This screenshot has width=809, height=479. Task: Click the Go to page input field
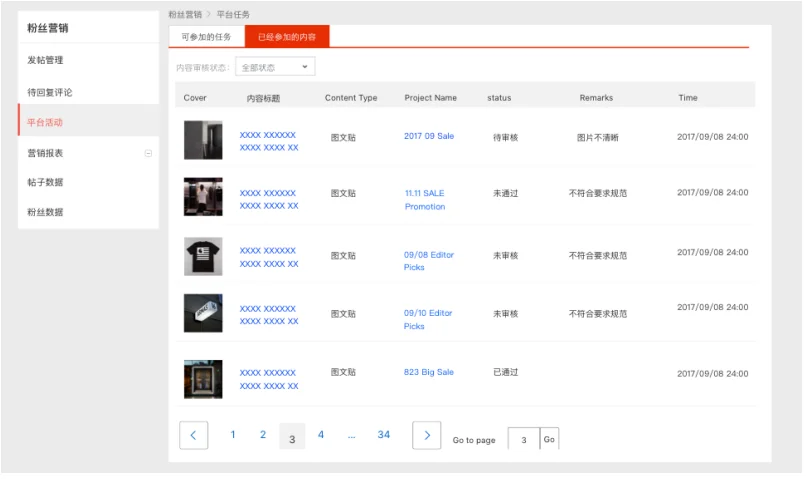(524, 439)
